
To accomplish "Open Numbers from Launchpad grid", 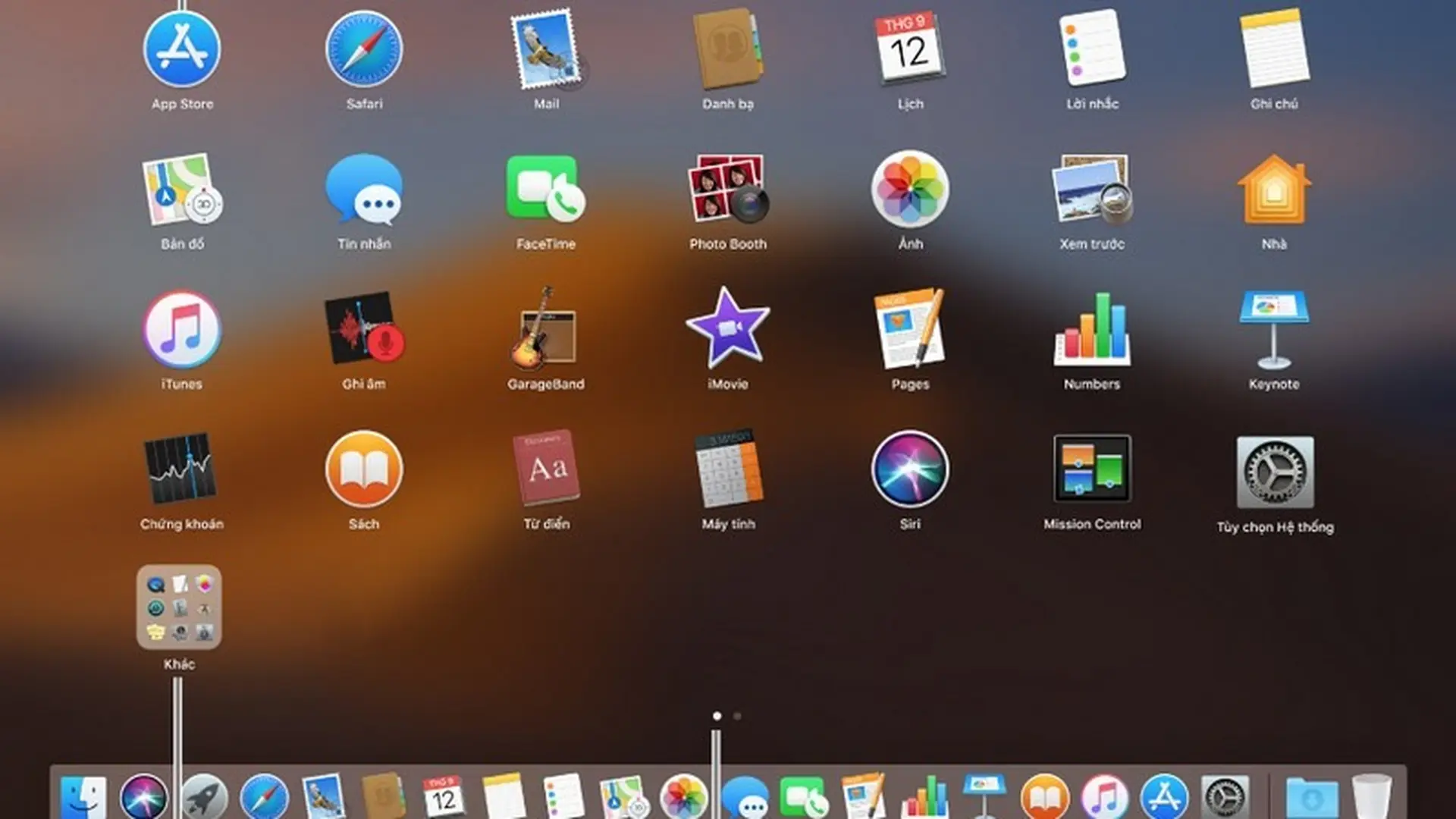I will (x=1092, y=330).
